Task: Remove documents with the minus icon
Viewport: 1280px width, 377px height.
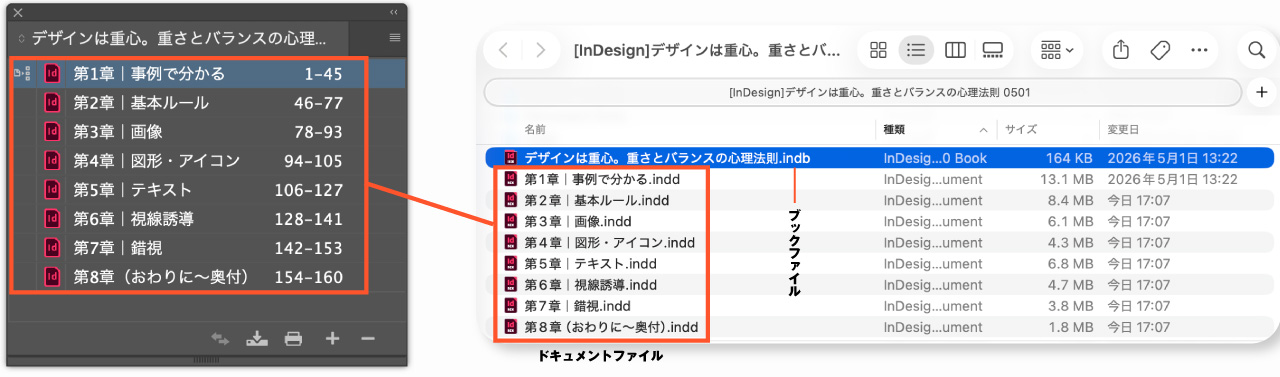Action: click(367, 339)
